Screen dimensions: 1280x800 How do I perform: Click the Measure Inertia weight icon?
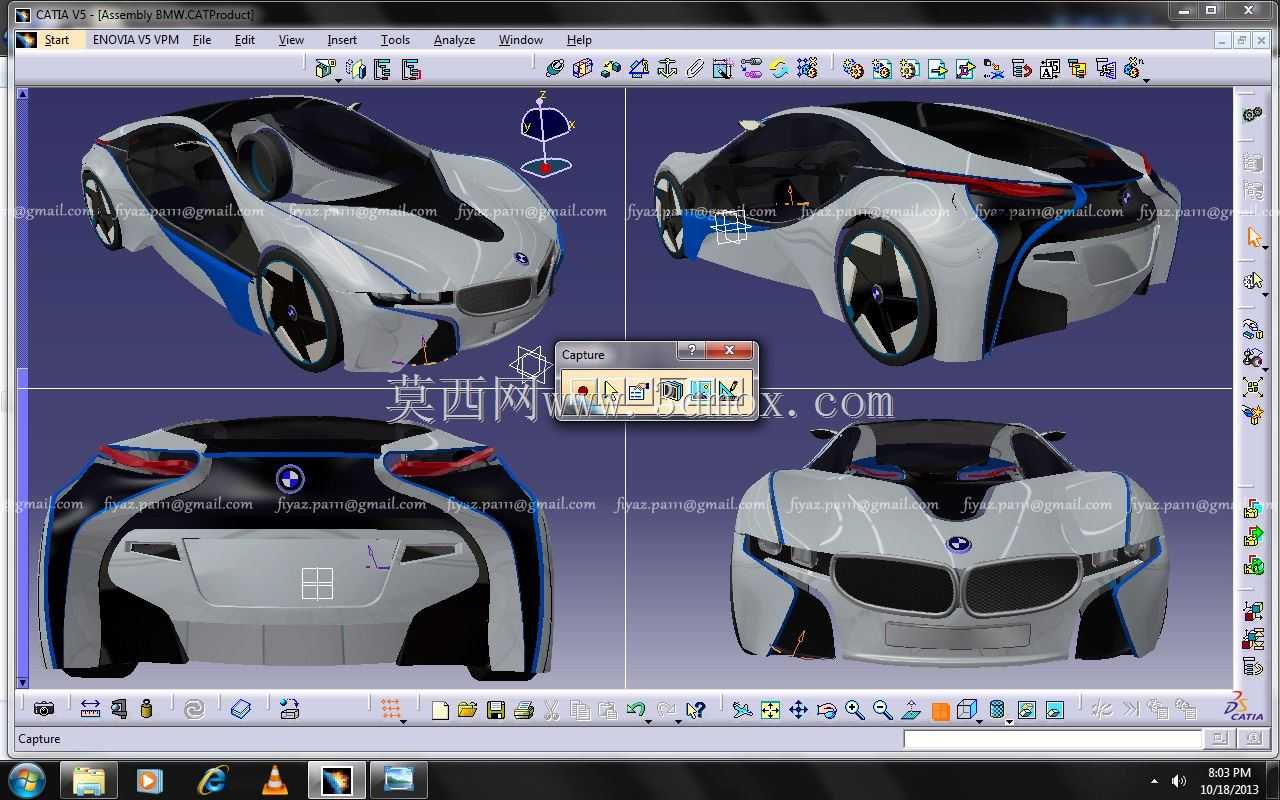pyautogui.click(x=147, y=709)
